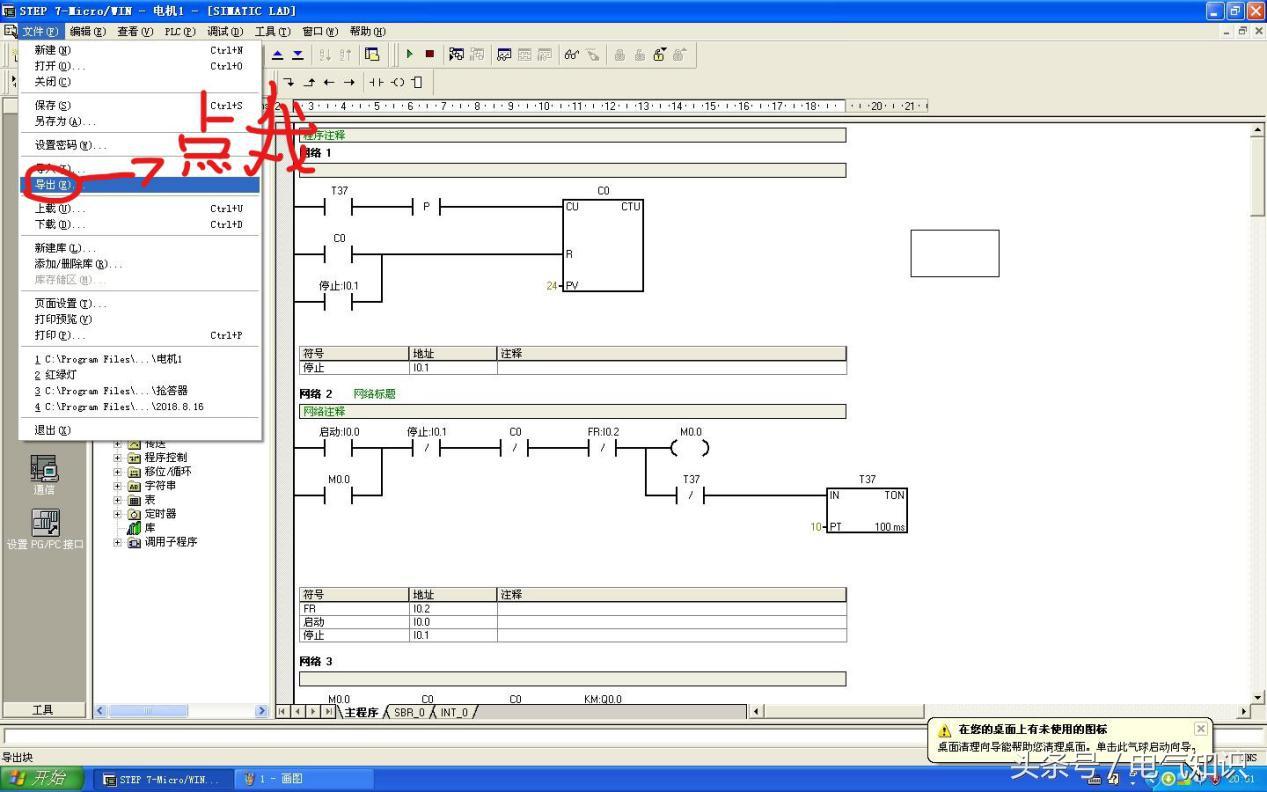Switch to the INT_0 tab
This screenshot has width=1267, height=792.
pos(455,712)
